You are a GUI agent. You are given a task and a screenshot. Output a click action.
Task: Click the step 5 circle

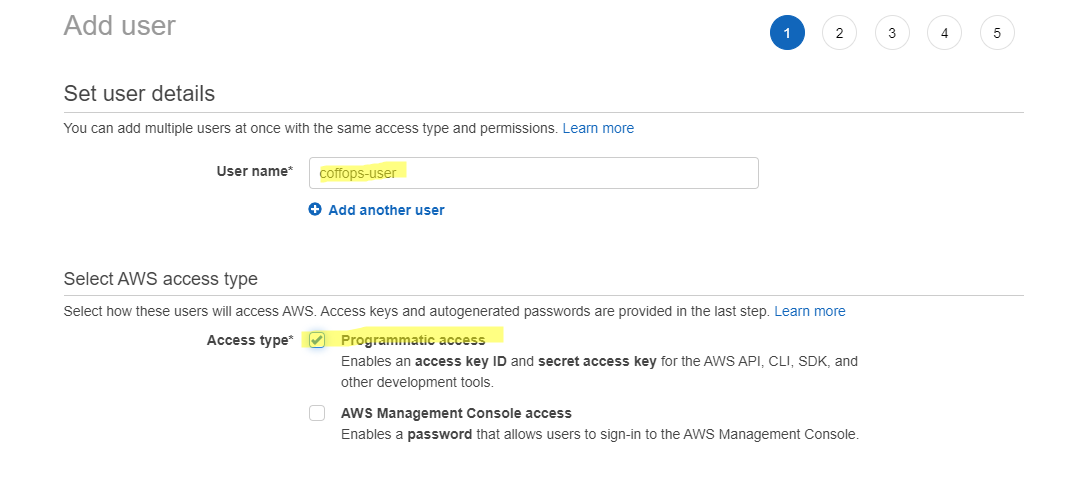click(997, 33)
